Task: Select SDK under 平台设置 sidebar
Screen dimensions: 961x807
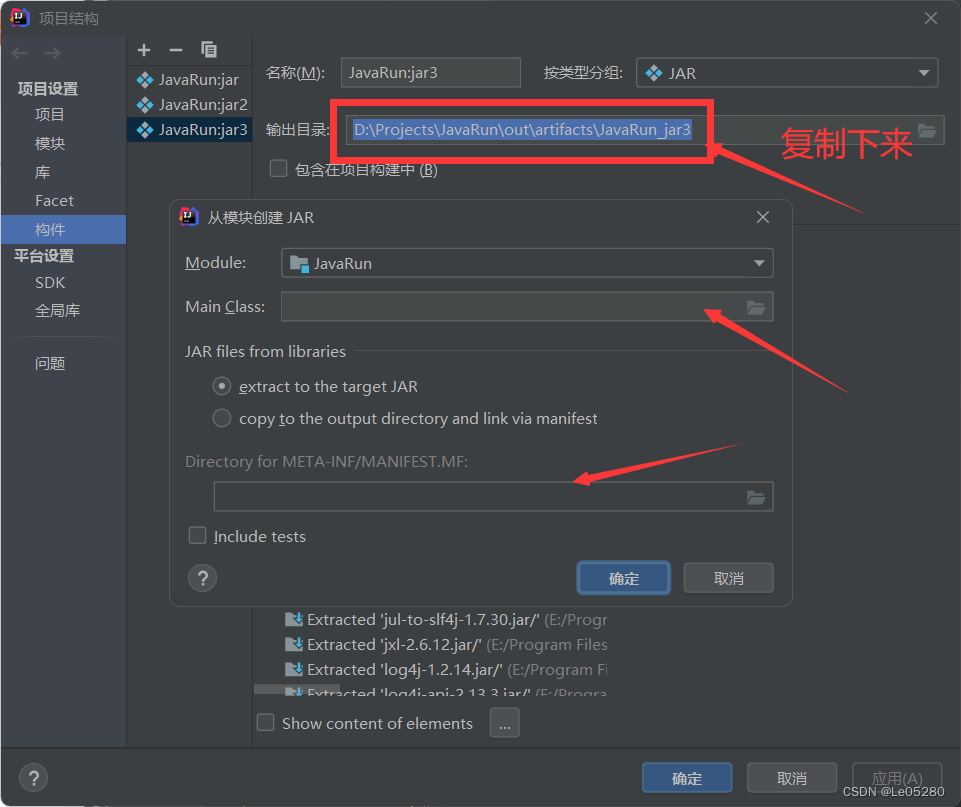Action: 50,282
